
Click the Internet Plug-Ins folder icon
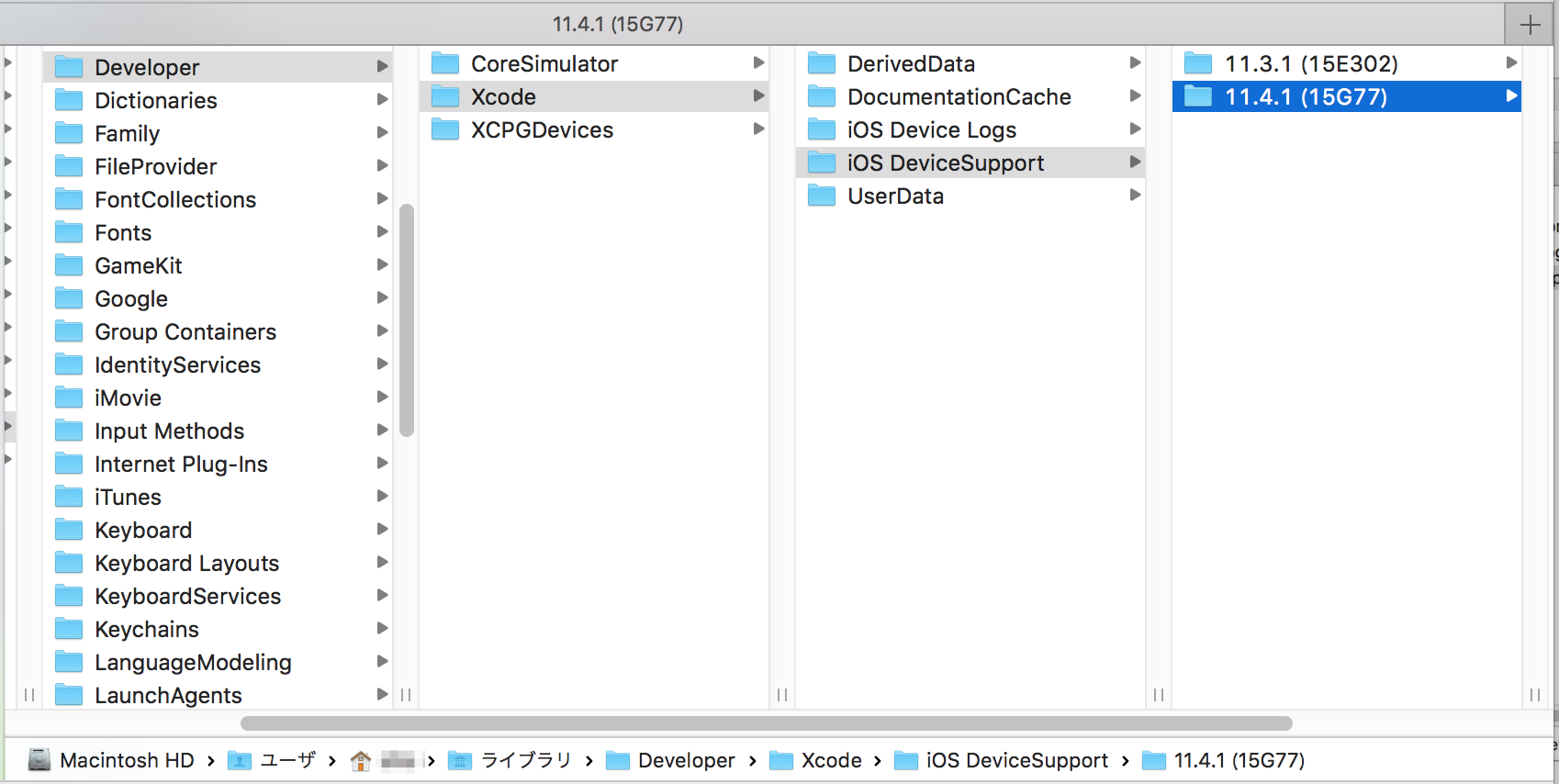(69, 464)
